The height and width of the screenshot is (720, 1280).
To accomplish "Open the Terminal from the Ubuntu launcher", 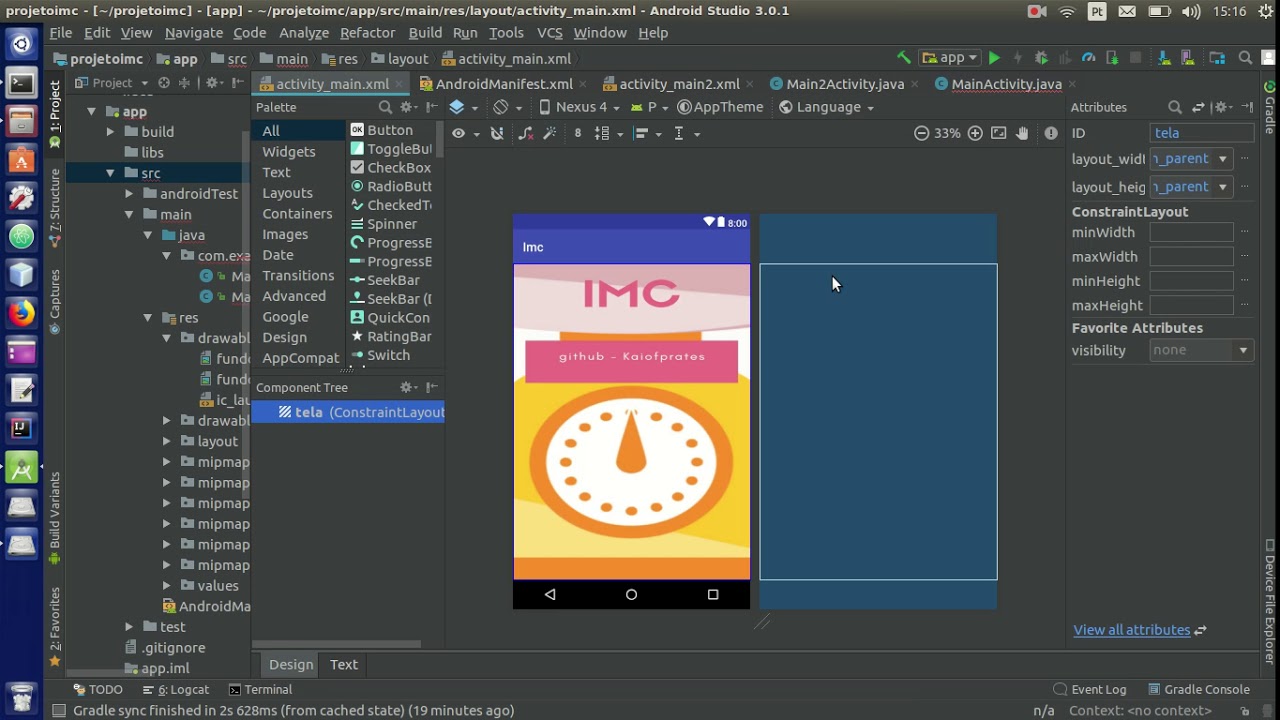I will tap(22, 84).
